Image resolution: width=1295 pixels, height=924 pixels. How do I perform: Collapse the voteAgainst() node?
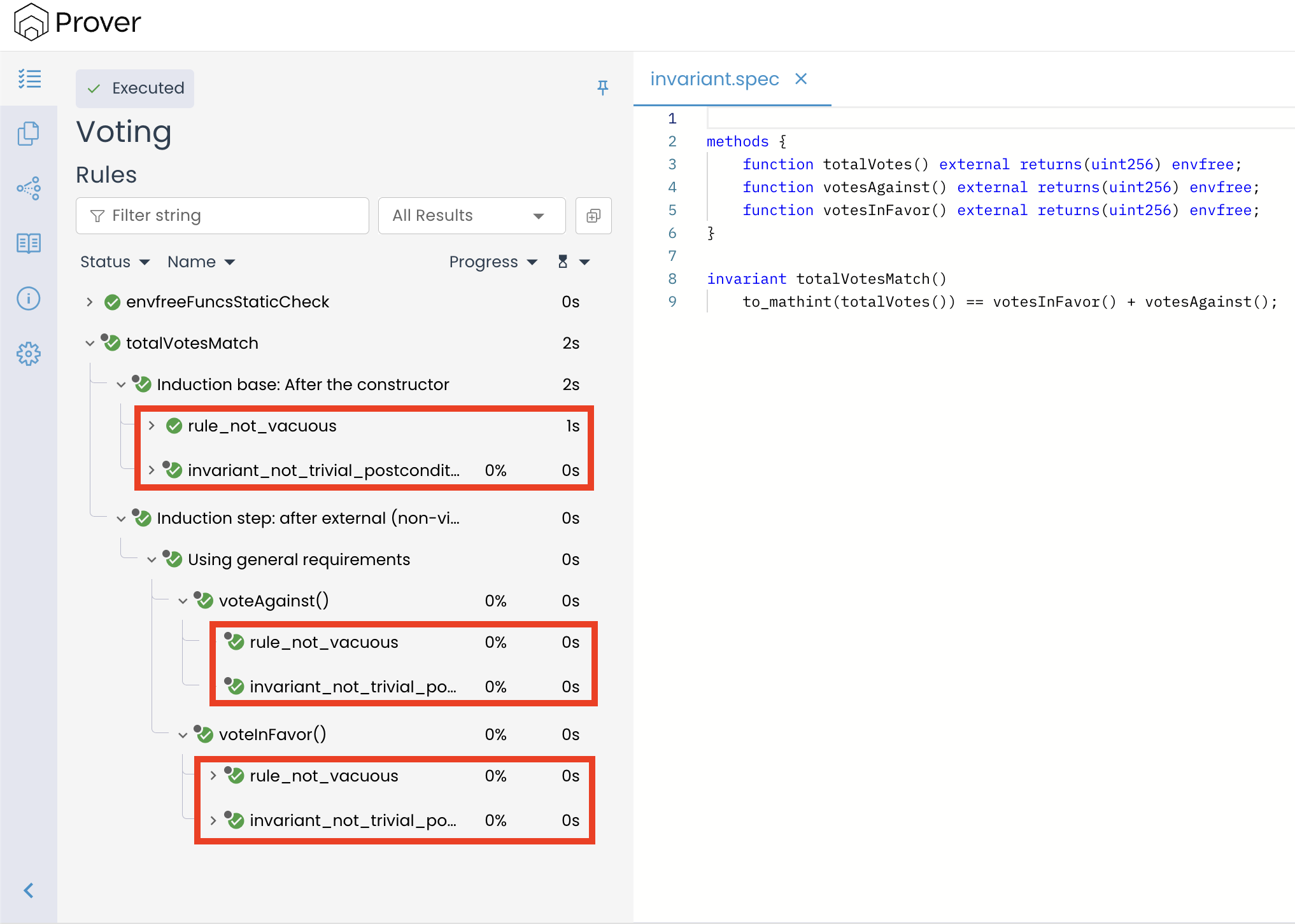click(x=183, y=601)
